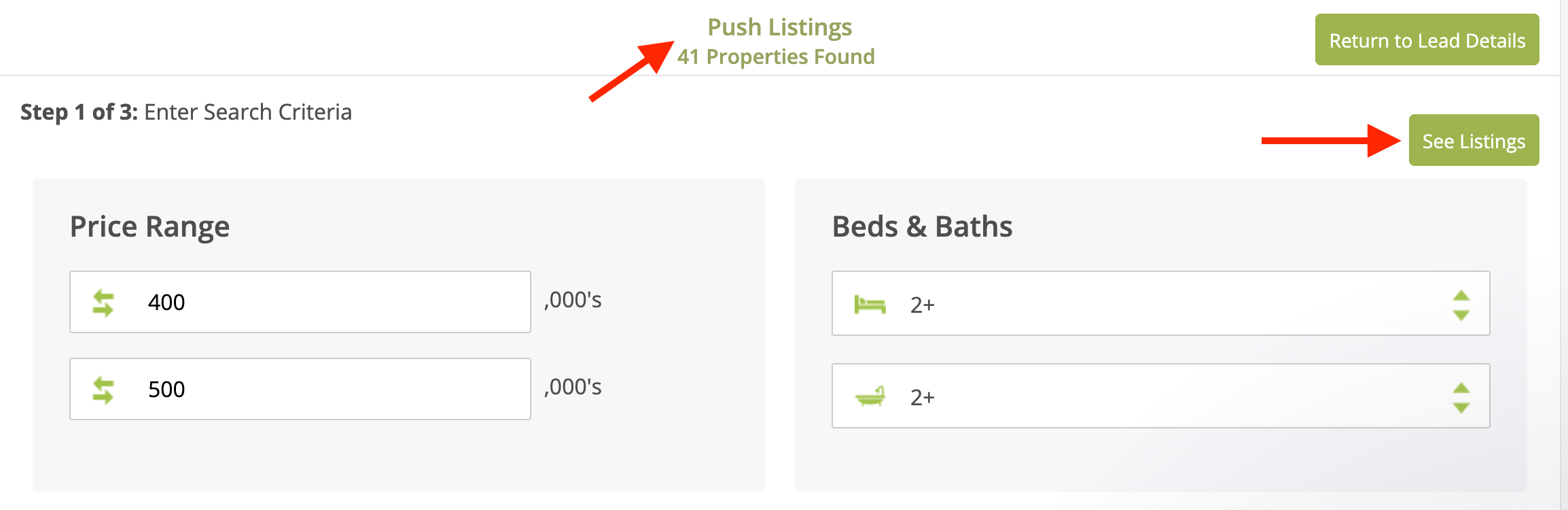Screen dimensions: 1568x510
Task: Click the 41 Properties Found text
Action: pos(776,56)
